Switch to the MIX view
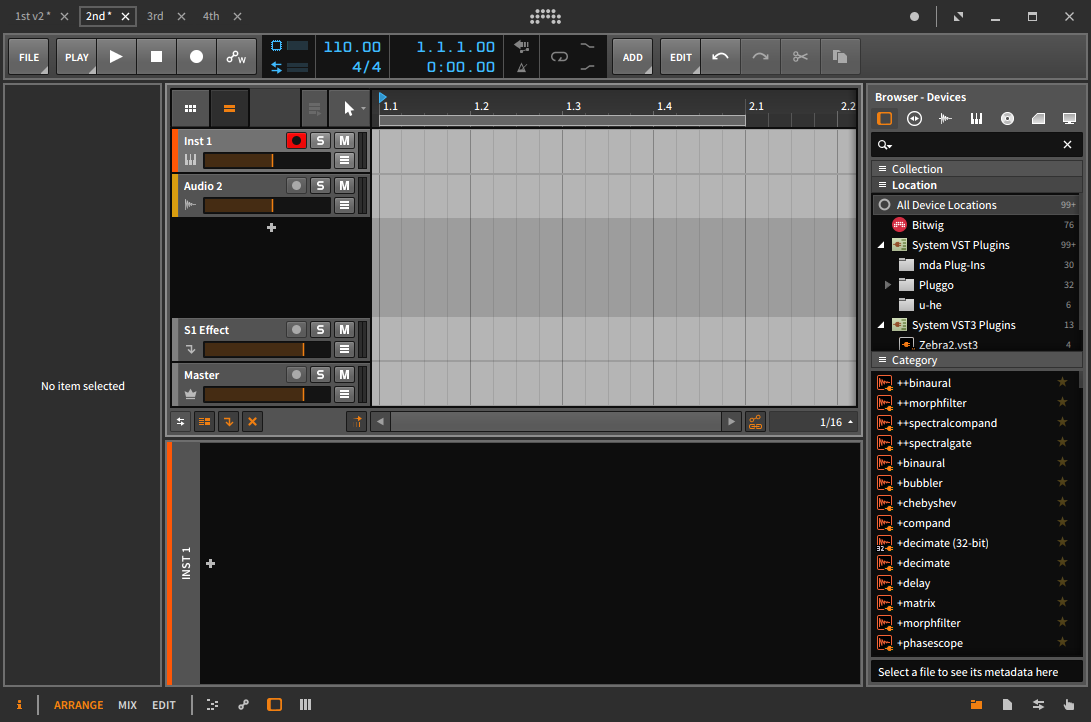 pyautogui.click(x=127, y=705)
